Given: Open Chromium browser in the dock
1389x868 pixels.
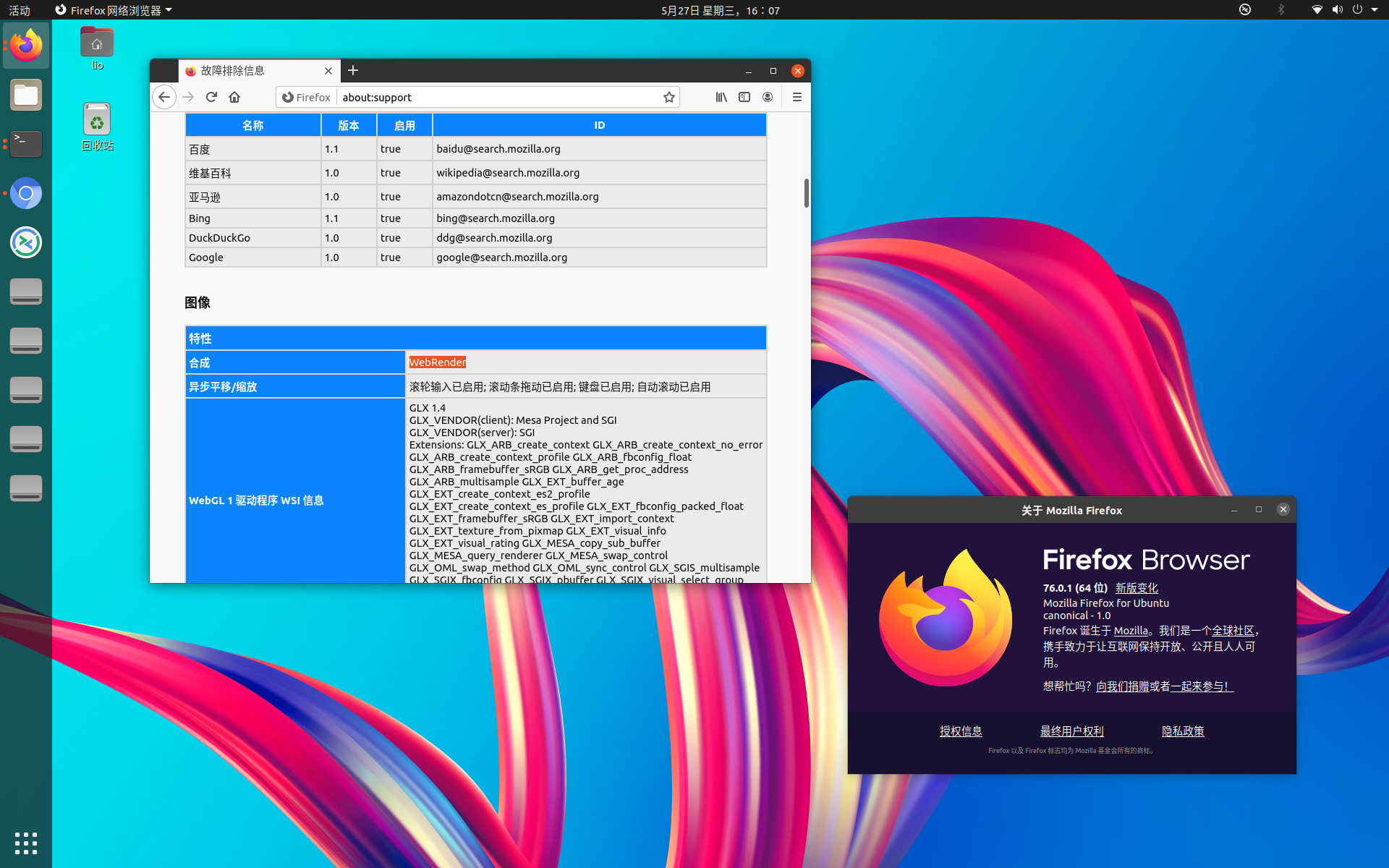Looking at the screenshot, I should 26,193.
